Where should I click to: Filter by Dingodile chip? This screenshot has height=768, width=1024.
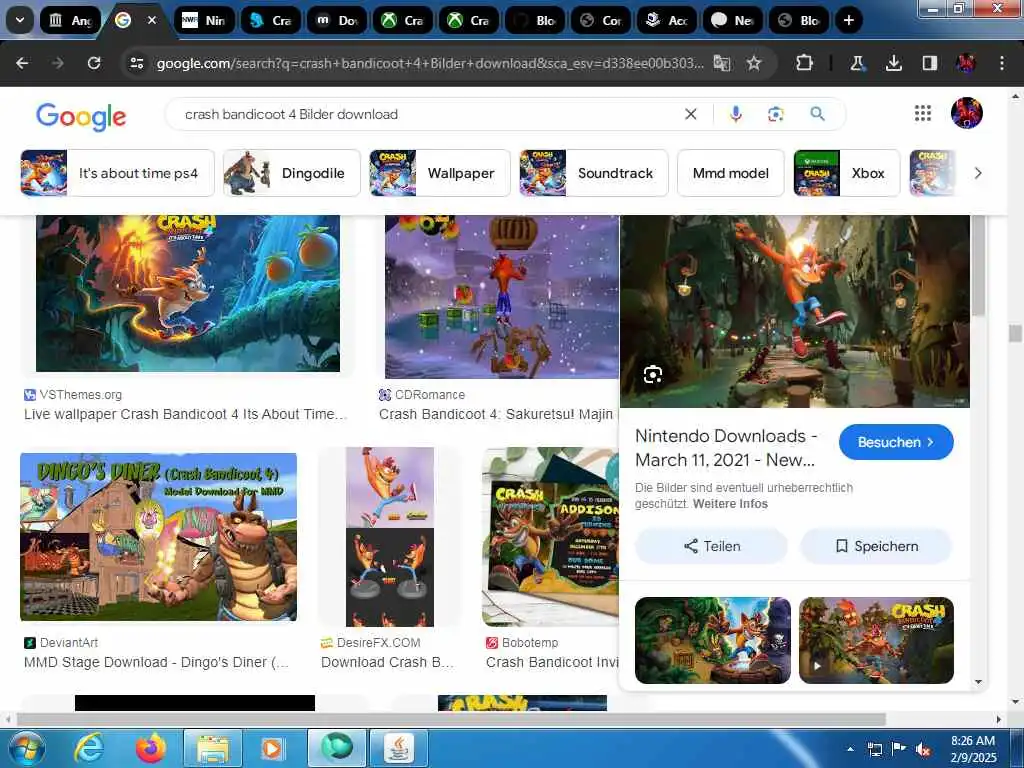tap(291, 173)
